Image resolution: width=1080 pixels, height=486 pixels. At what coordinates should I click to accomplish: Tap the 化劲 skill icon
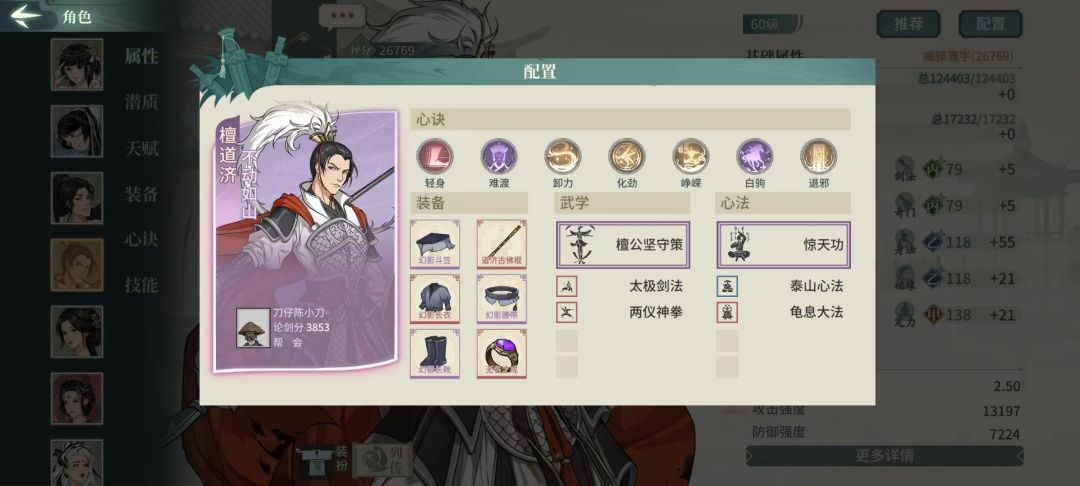pos(627,156)
